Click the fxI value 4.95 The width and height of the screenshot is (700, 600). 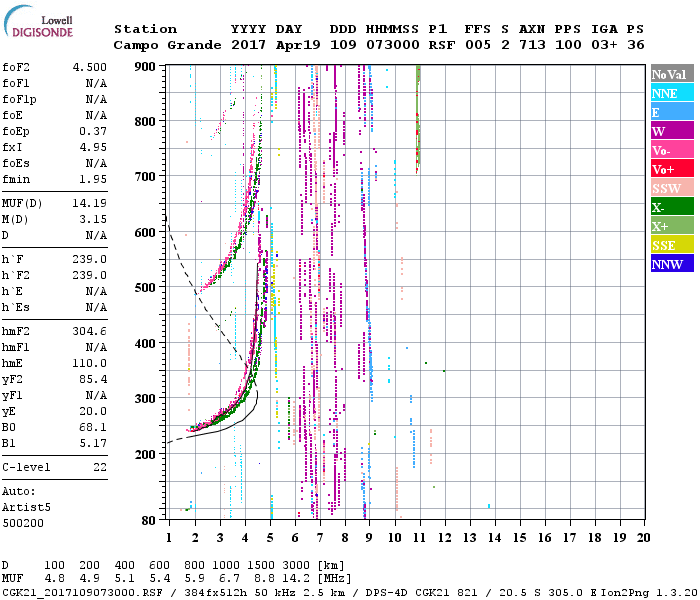pyautogui.click(x=93, y=147)
